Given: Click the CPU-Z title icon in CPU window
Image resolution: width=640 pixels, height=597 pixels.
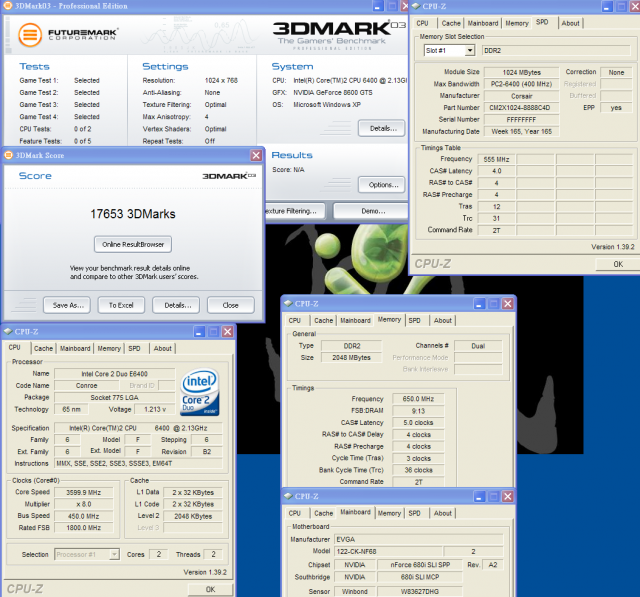Looking at the screenshot, I should click(x=8, y=331).
